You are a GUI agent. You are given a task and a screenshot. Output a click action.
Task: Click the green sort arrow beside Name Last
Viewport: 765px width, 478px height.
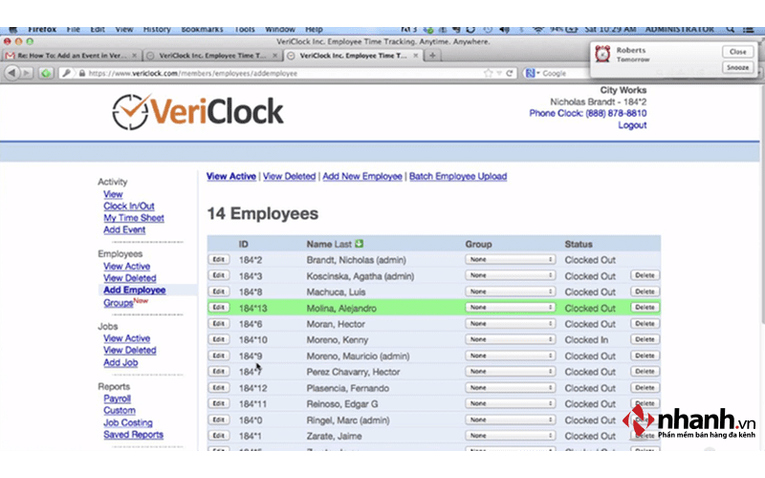click(x=360, y=243)
